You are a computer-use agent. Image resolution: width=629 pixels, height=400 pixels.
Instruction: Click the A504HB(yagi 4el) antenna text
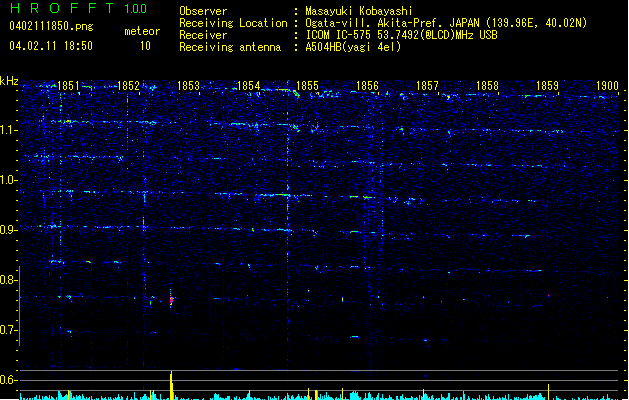(353, 47)
